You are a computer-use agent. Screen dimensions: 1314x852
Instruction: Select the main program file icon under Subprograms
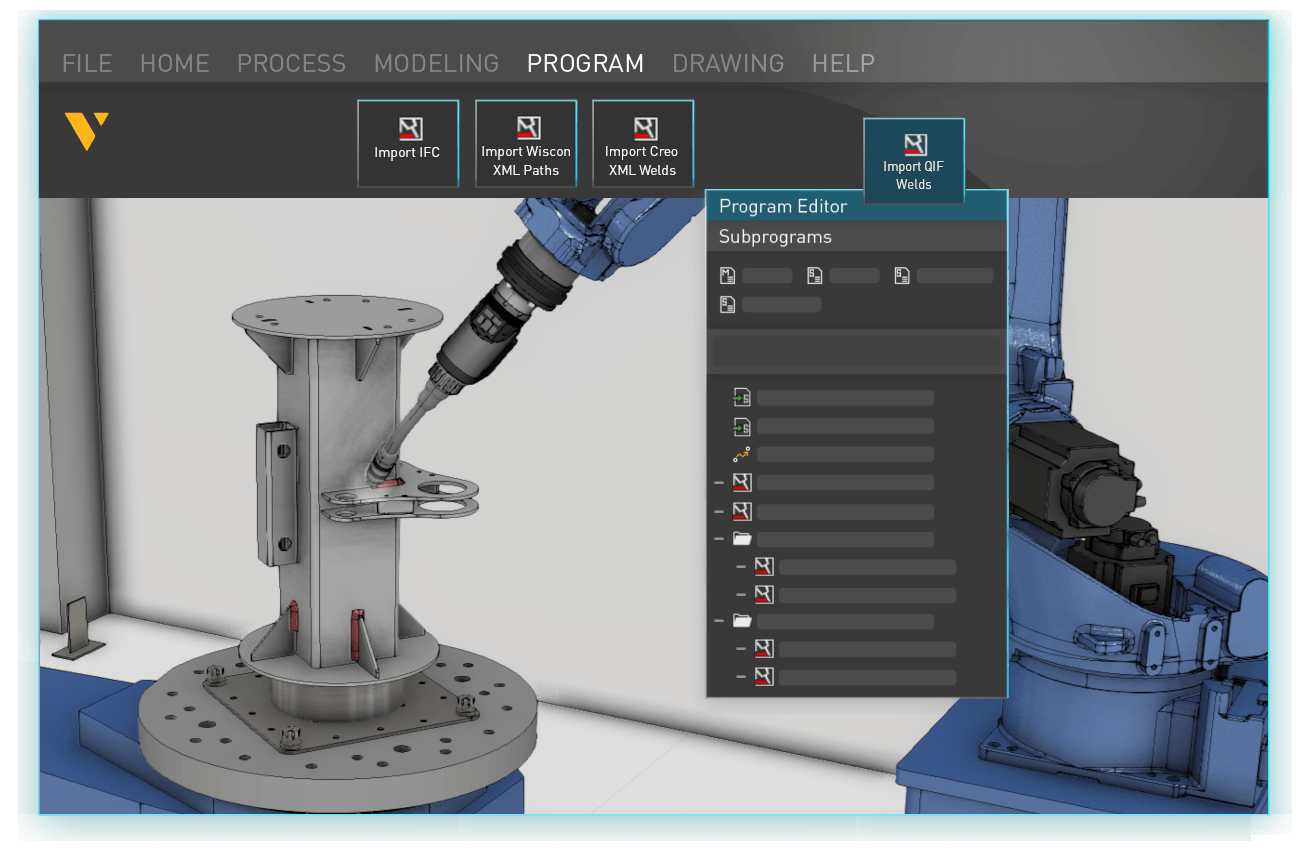(726, 275)
